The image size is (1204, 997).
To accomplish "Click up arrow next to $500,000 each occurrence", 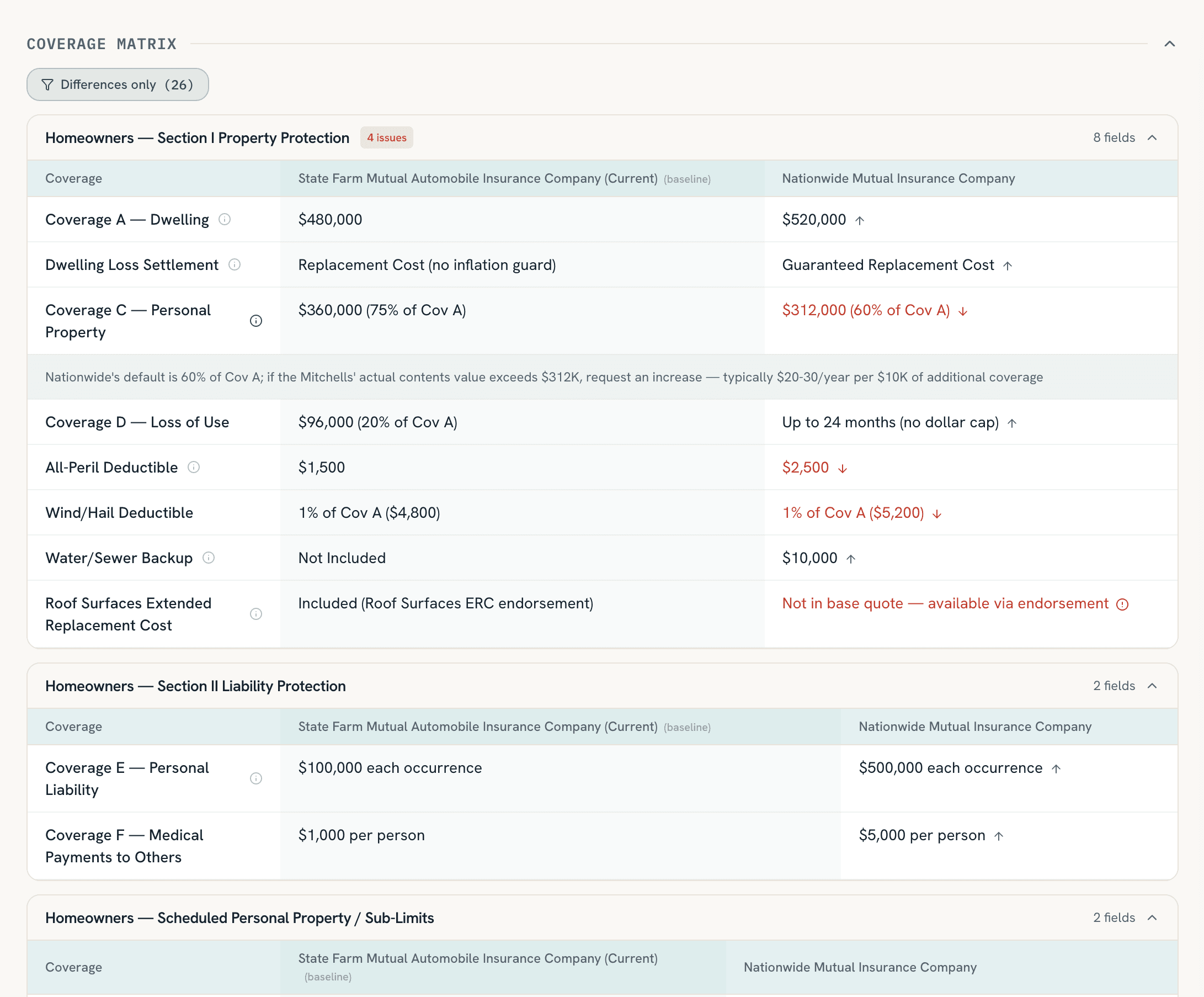I will pos(1056,768).
